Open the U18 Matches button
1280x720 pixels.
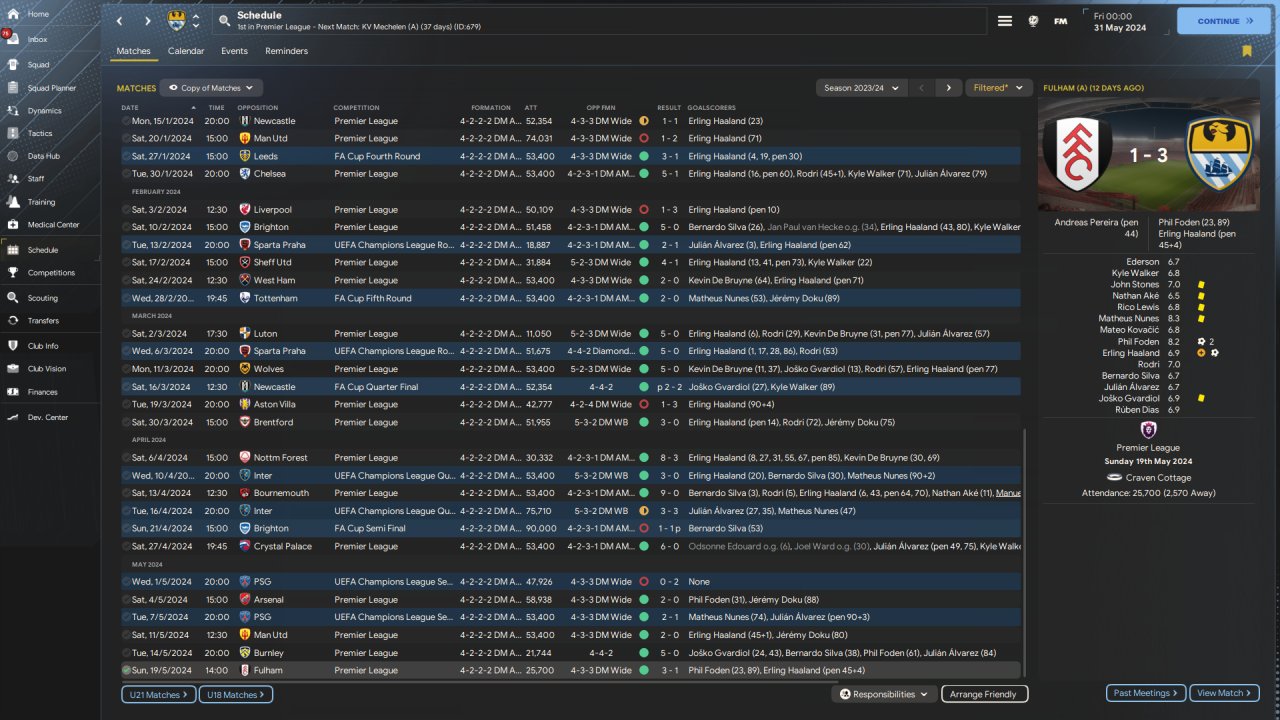point(235,694)
